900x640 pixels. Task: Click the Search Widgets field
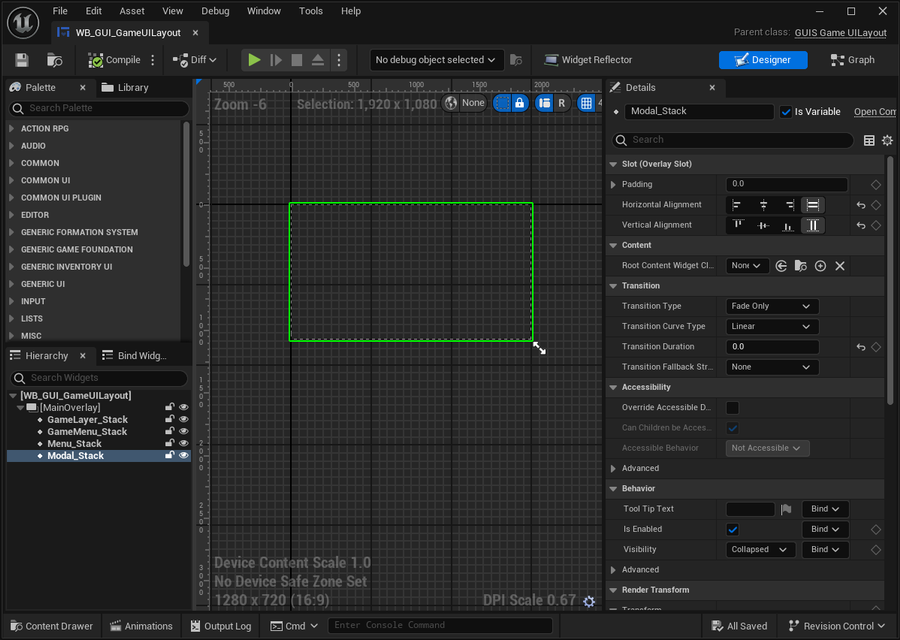pos(99,378)
